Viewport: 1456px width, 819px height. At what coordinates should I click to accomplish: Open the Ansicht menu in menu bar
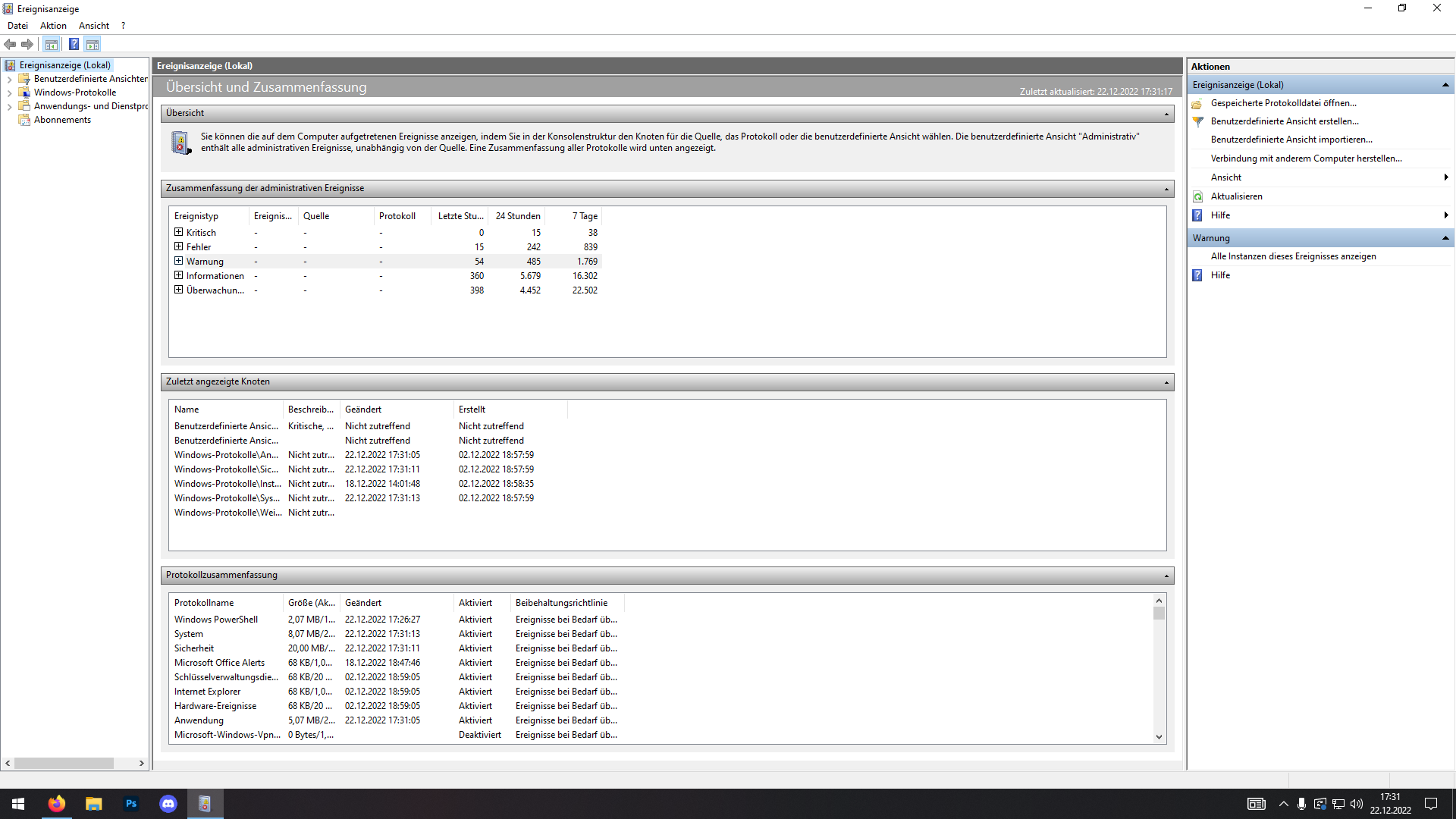(x=94, y=26)
